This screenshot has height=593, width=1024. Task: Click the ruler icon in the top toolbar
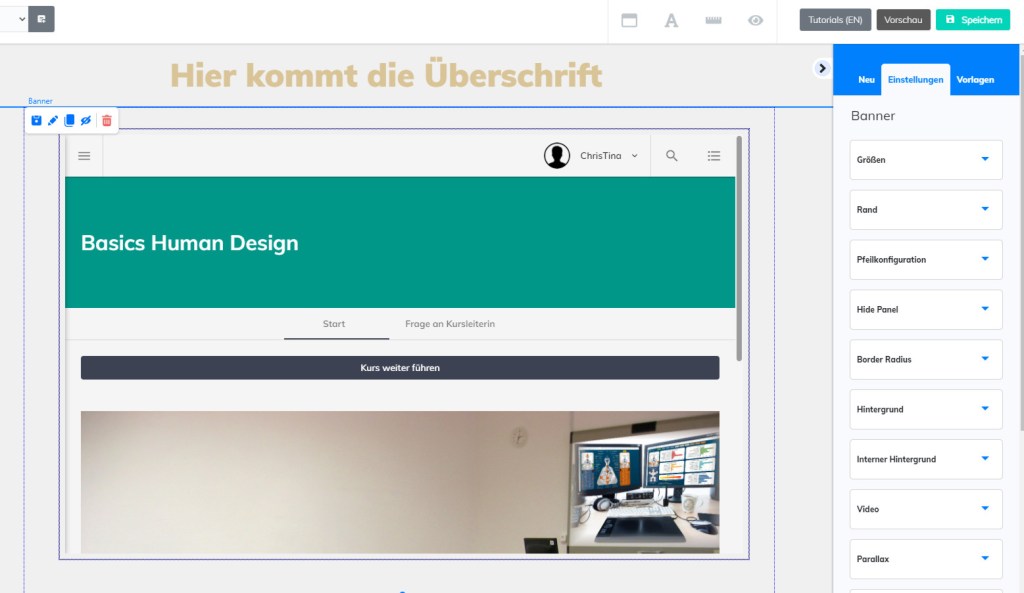(713, 20)
